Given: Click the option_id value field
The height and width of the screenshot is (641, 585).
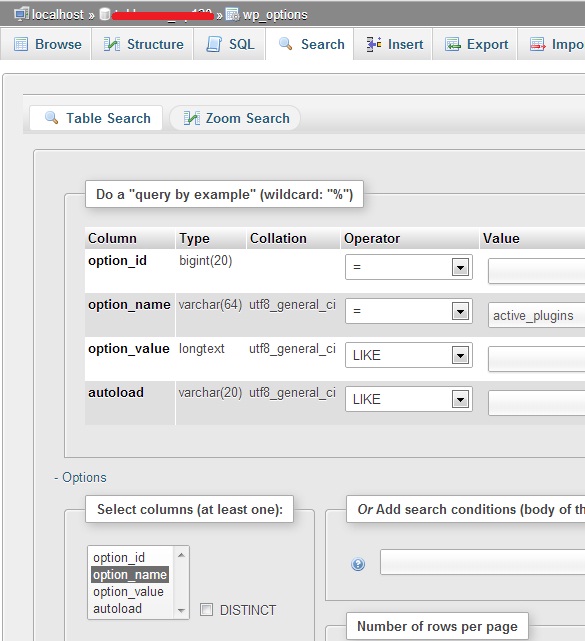Looking at the screenshot, I should pyautogui.click(x=536, y=271).
